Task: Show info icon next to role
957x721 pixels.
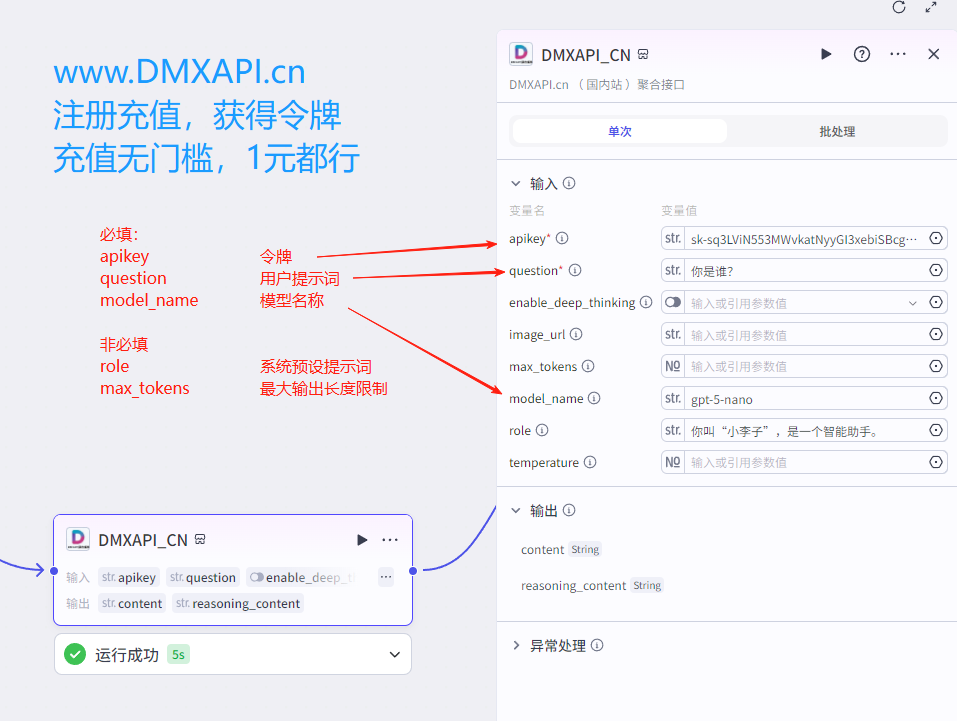Action: 542,430
